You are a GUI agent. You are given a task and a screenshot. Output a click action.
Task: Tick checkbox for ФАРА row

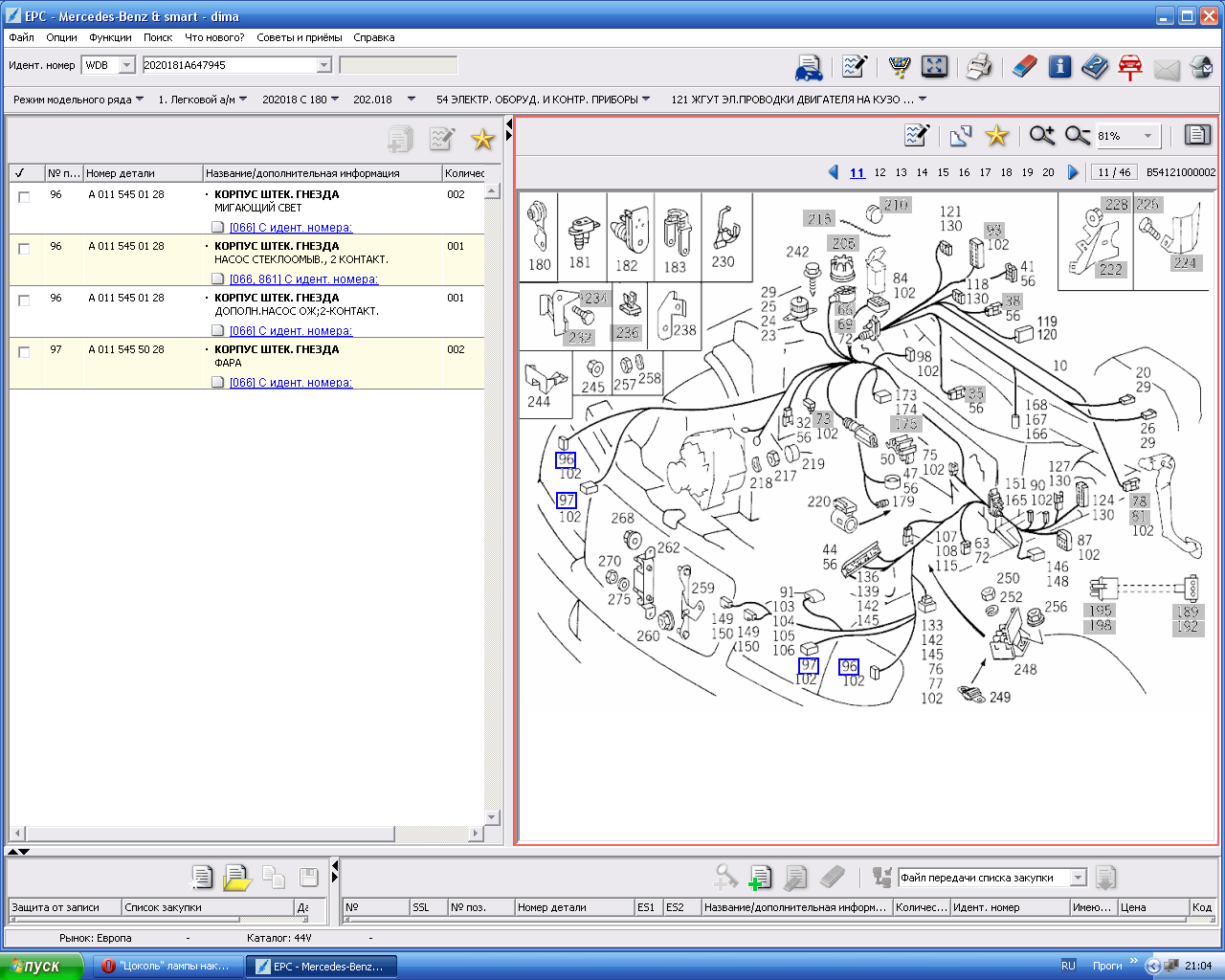click(x=24, y=351)
